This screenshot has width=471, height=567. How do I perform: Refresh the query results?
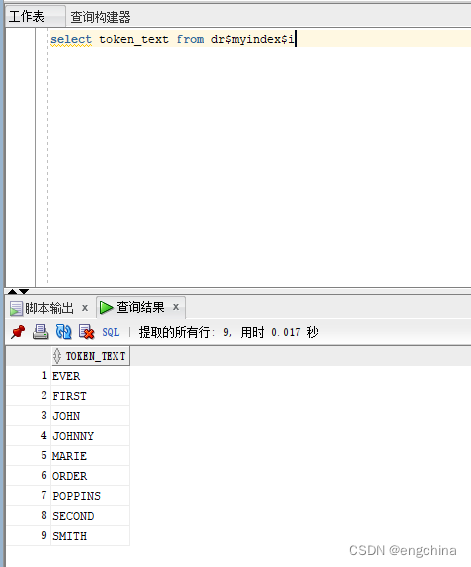(x=63, y=332)
